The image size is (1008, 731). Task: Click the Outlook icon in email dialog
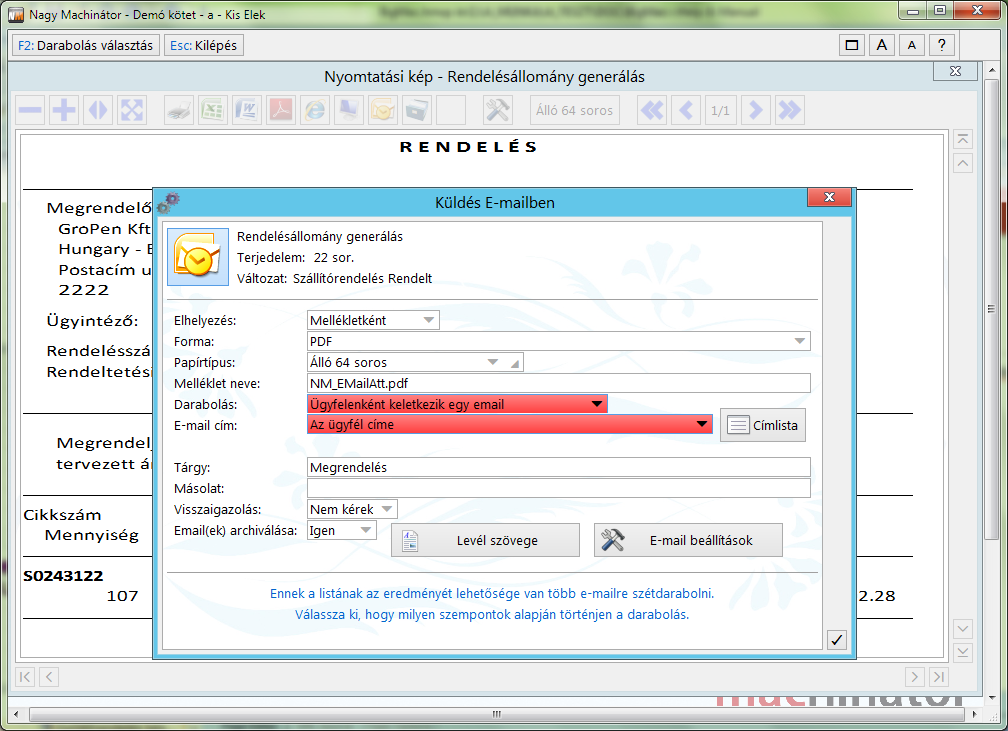pos(198,257)
